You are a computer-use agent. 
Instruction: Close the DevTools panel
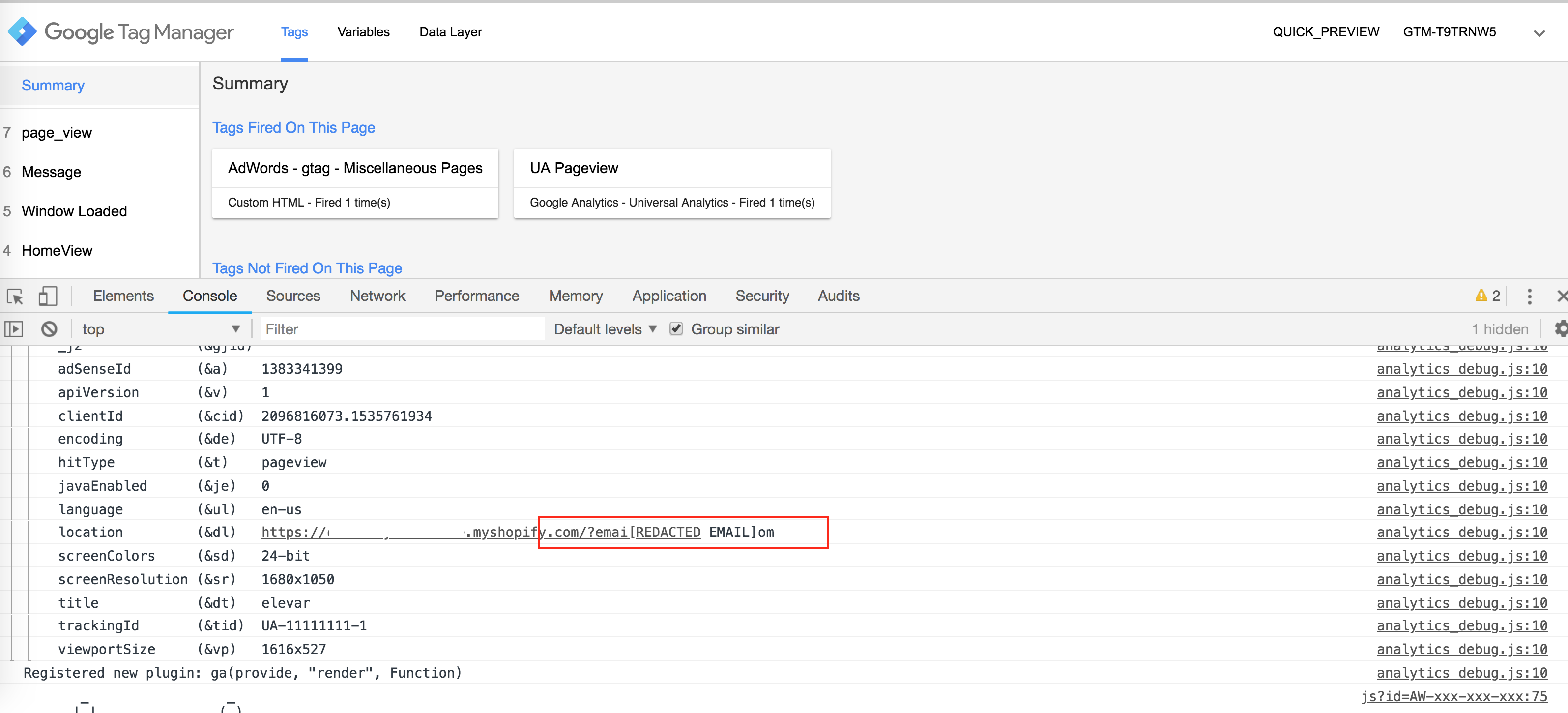click(1562, 296)
